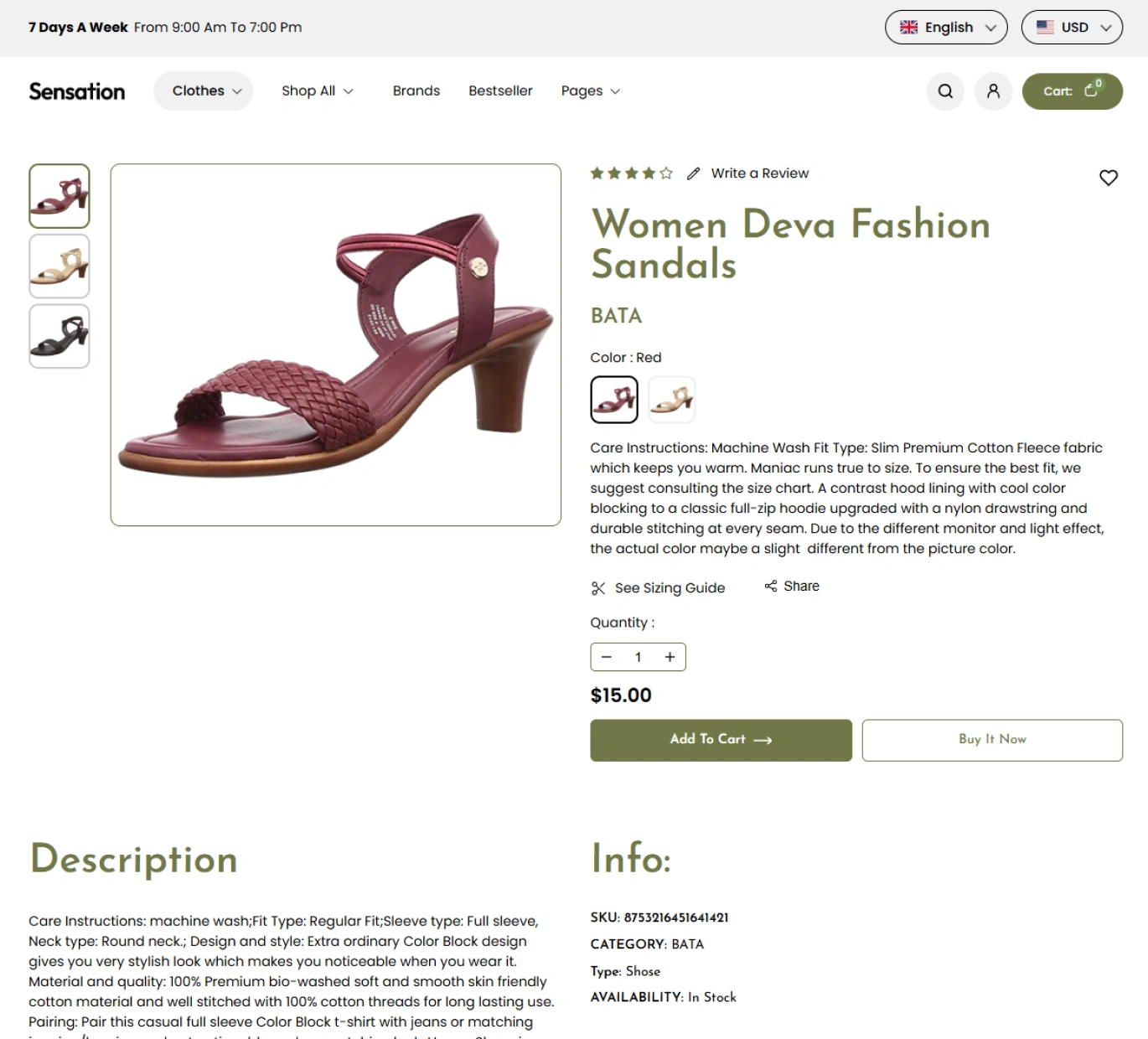
Task: Go to the Bestseller page
Action: click(x=500, y=90)
